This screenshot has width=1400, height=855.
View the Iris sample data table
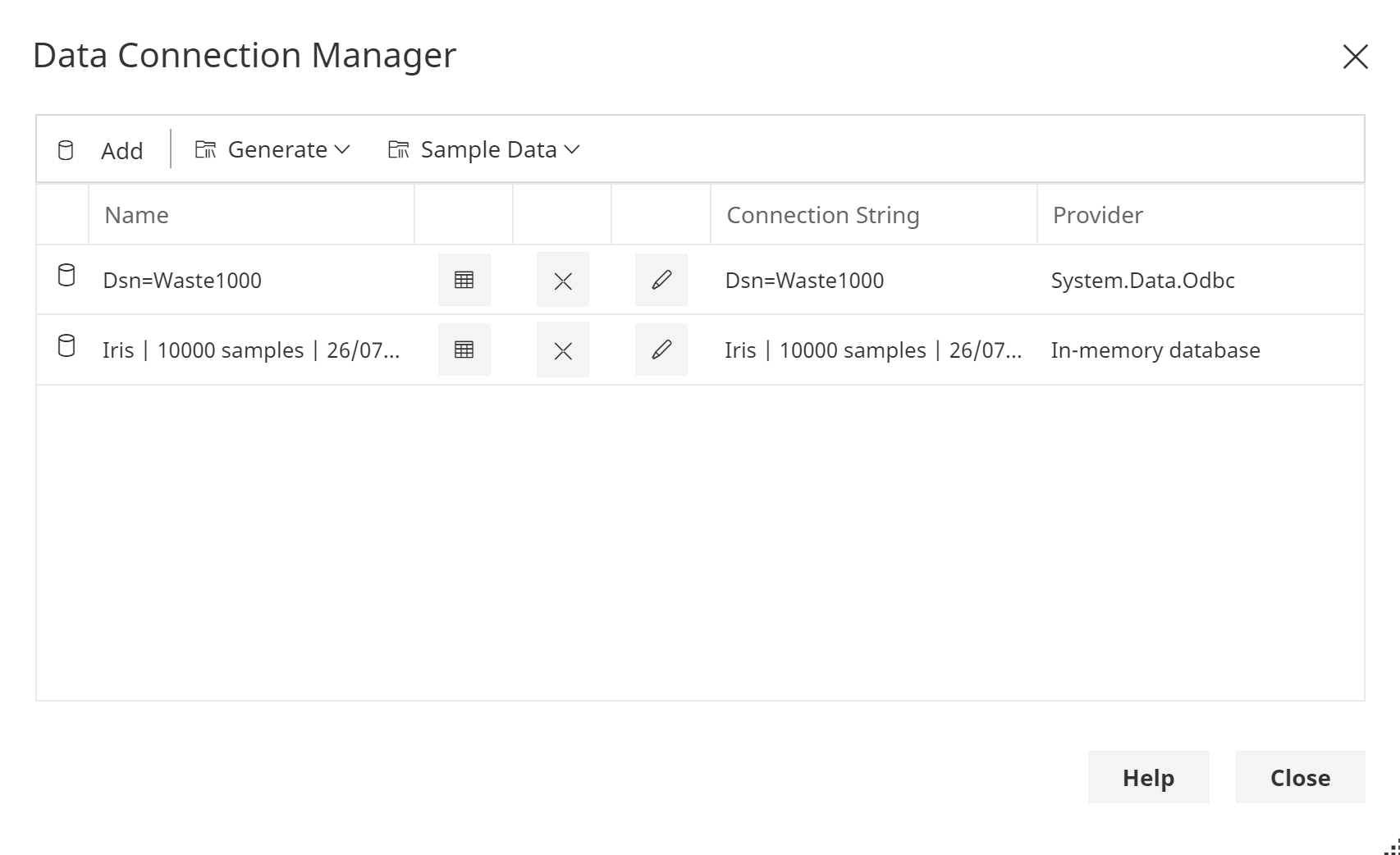coord(464,350)
